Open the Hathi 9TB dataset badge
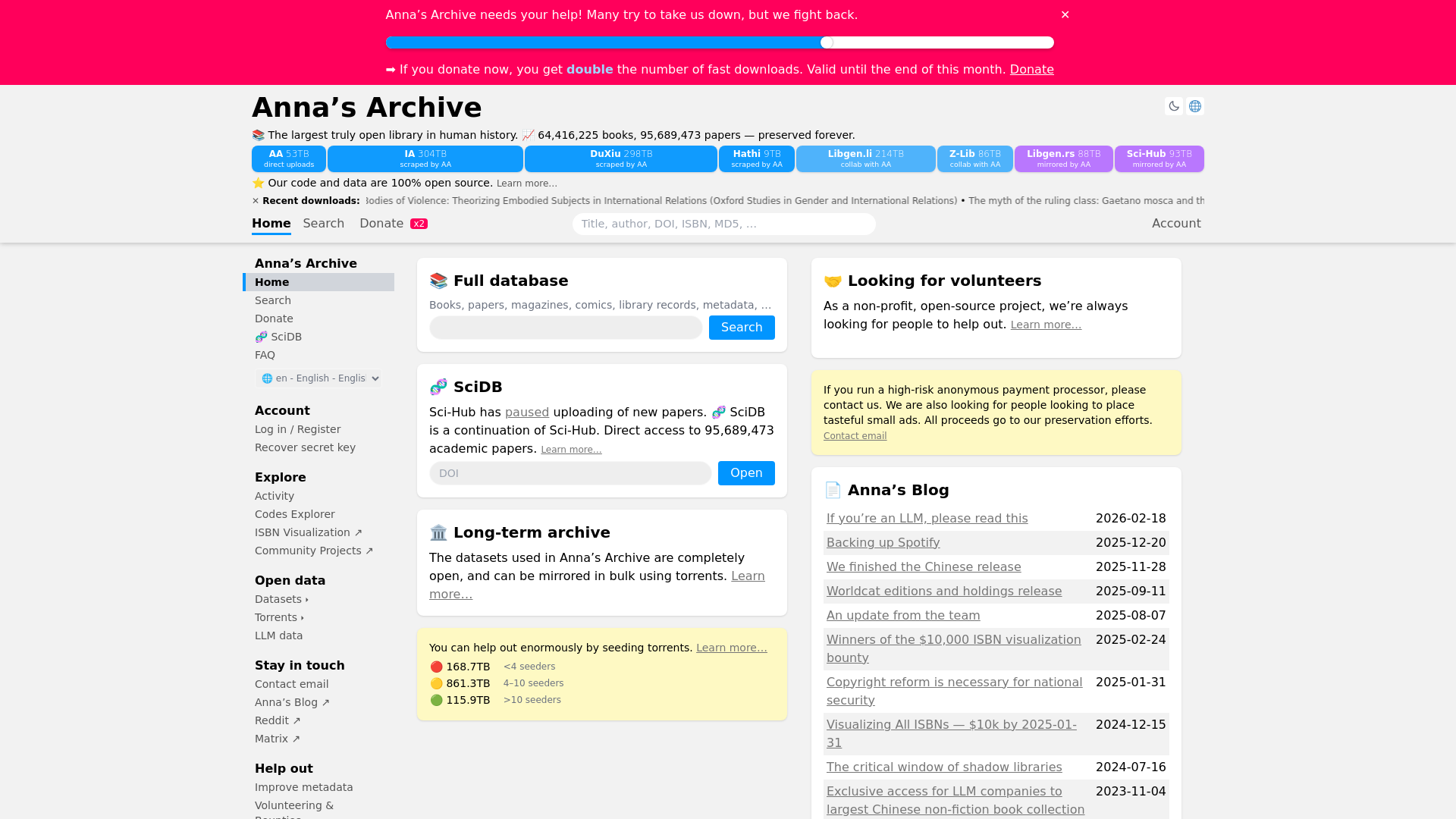This screenshot has width=1456, height=819. tap(757, 158)
